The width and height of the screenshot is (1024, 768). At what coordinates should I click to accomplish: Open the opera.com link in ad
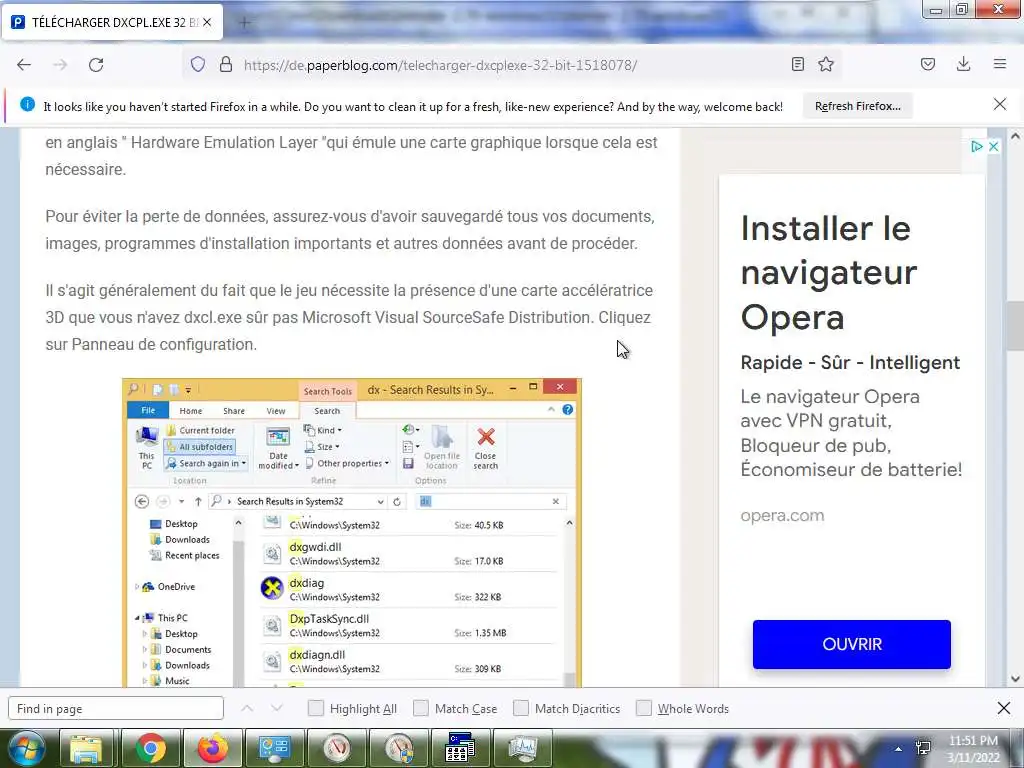pyautogui.click(x=782, y=515)
